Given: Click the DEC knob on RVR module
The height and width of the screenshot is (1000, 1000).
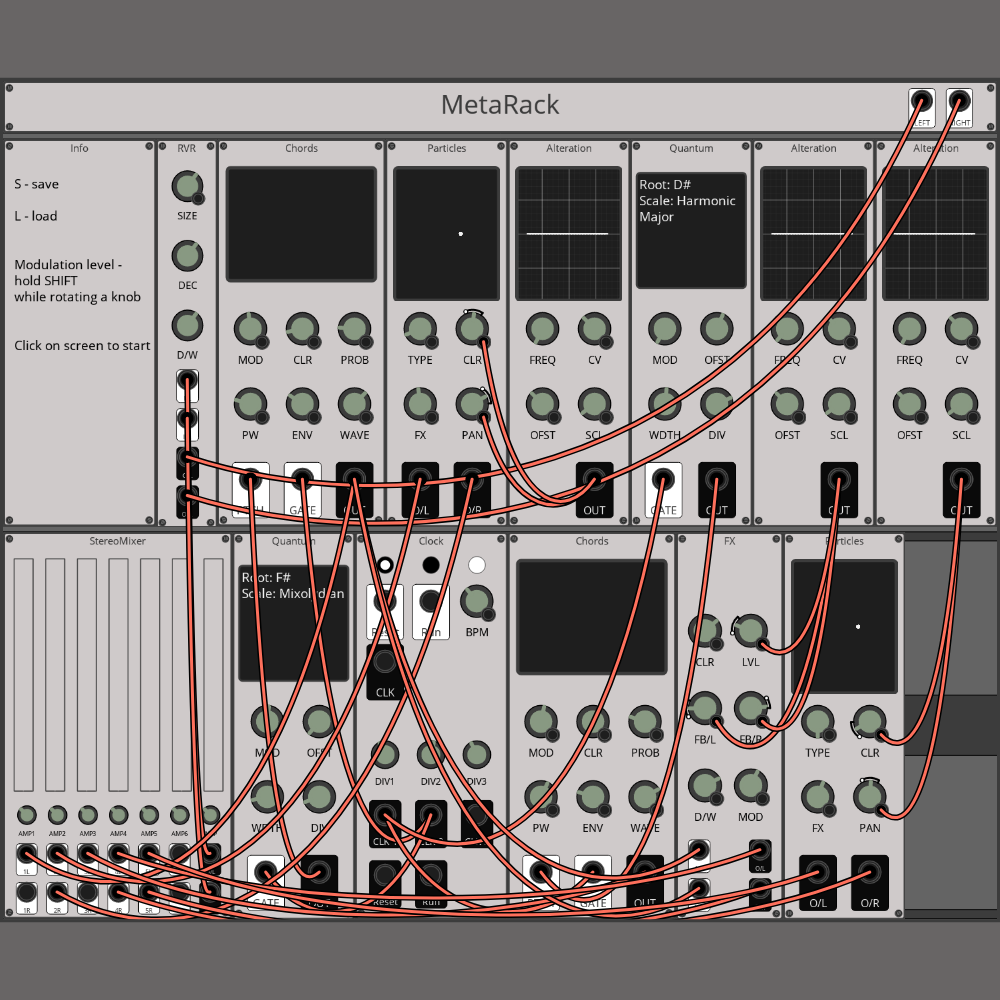Looking at the screenshot, I should tap(187, 256).
